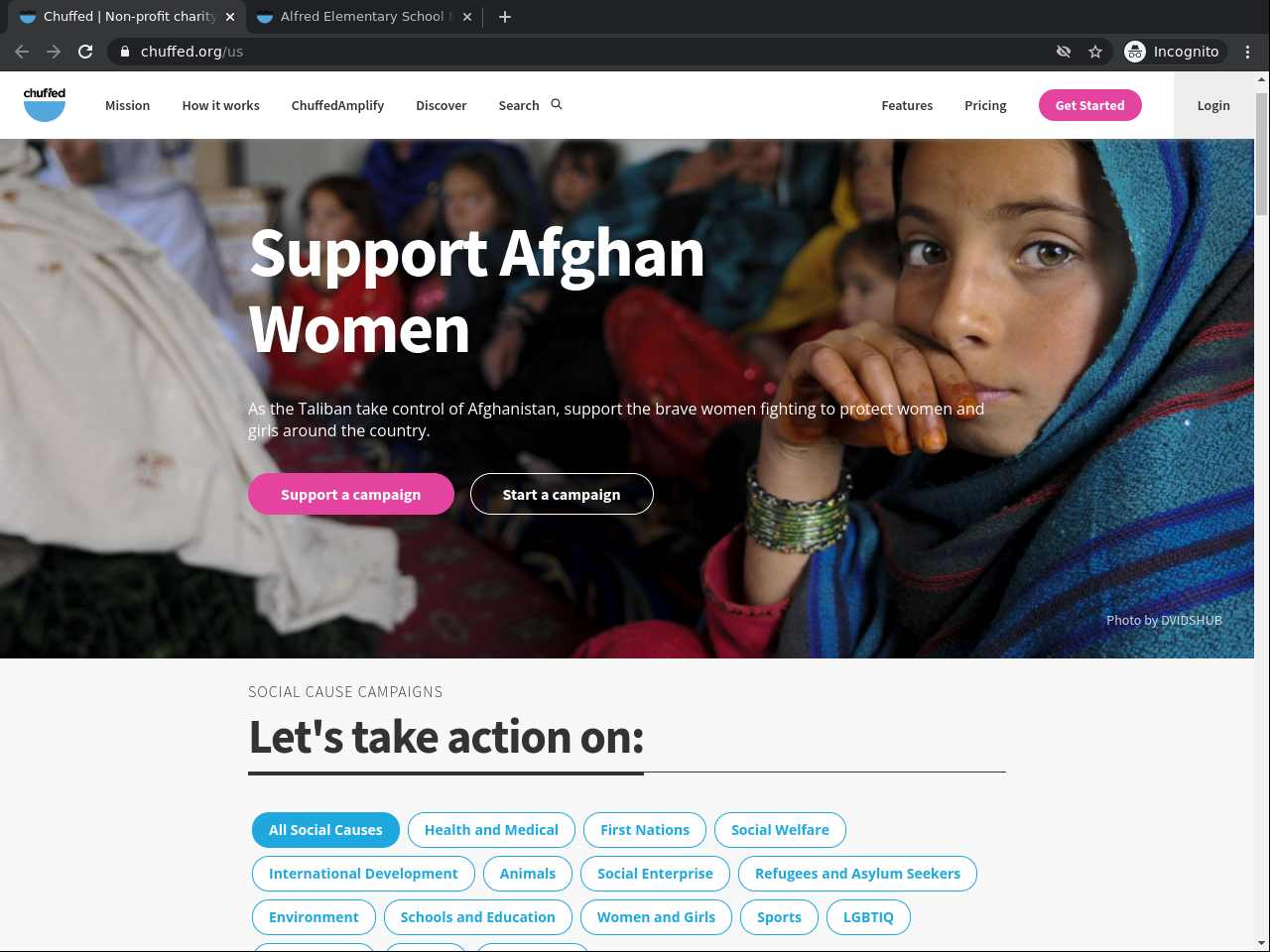Switch to the Alfred Elementary School tab

(362, 17)
